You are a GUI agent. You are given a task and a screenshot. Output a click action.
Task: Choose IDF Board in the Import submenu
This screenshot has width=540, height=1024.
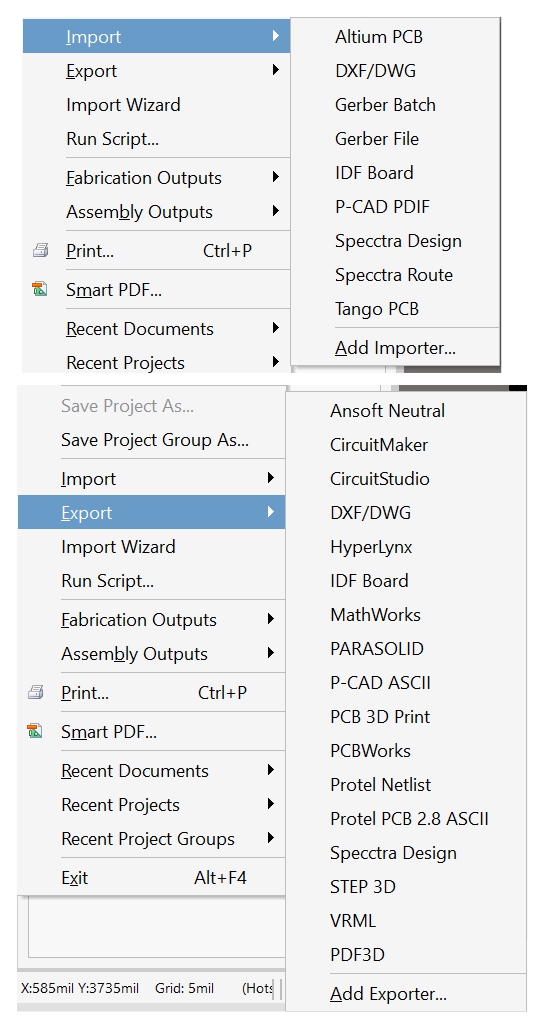374,173
